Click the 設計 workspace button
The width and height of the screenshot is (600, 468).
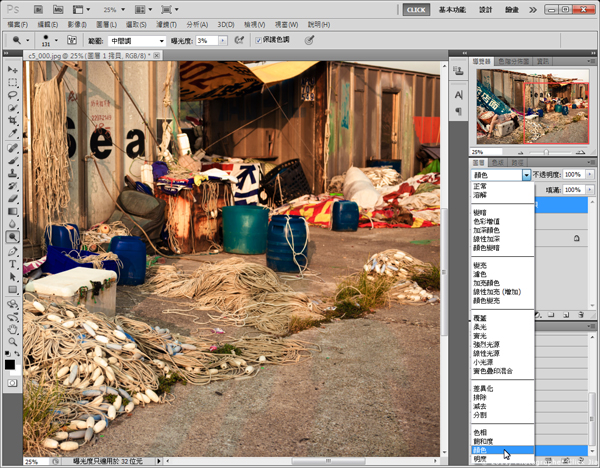(x=486, y=10)
